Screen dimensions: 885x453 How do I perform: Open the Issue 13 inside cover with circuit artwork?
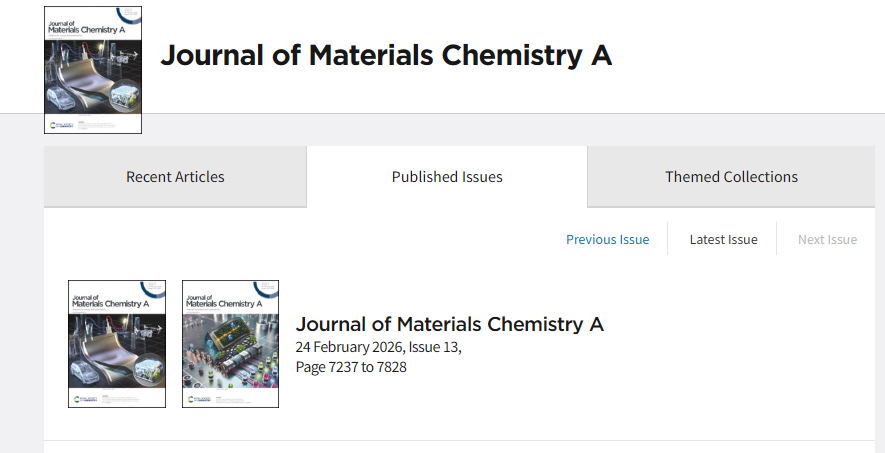[230, 344]
